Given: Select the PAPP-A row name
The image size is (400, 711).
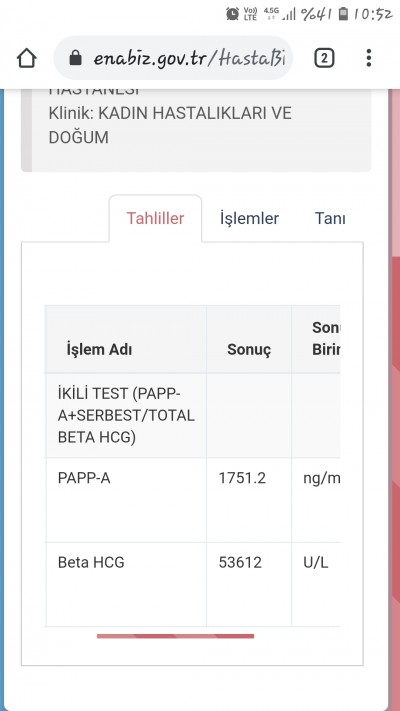Looking at the screenshot, I should click(x=84, y=478).
